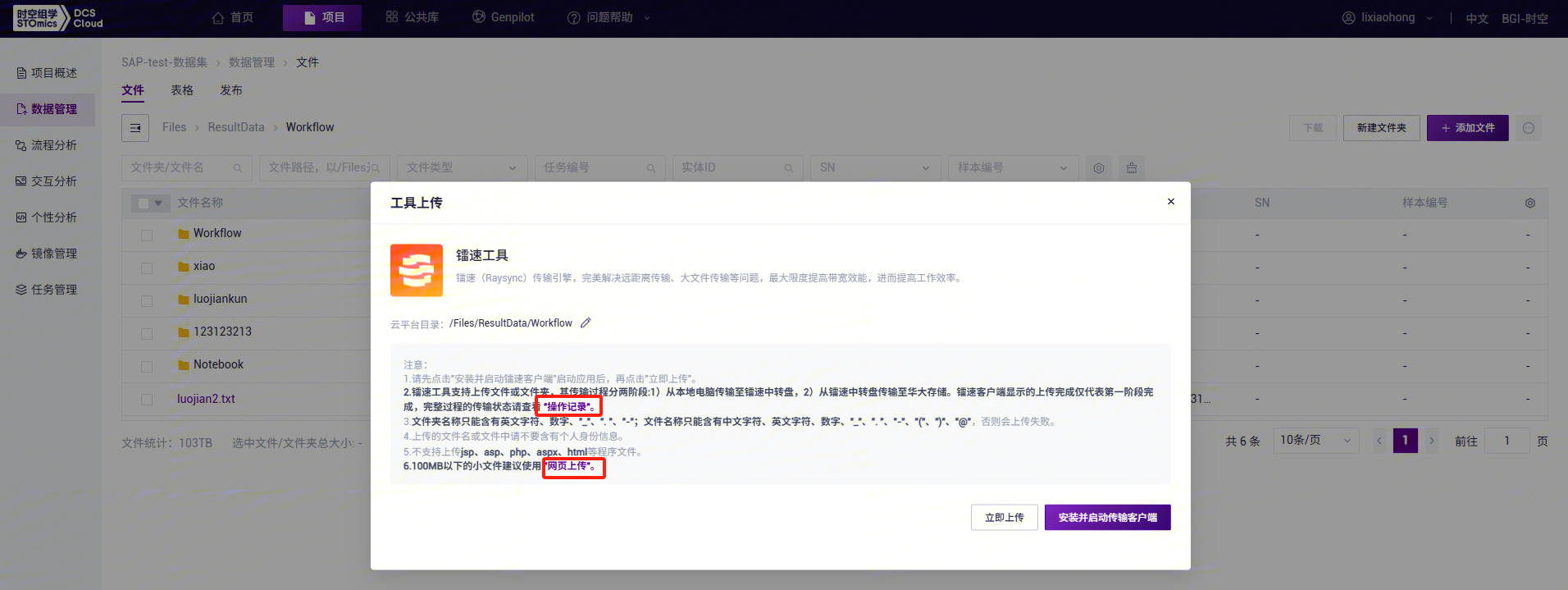This screenshot has width=1568, height=590.
Task: Go to previous page arrow
Action: pos(1379,441)
